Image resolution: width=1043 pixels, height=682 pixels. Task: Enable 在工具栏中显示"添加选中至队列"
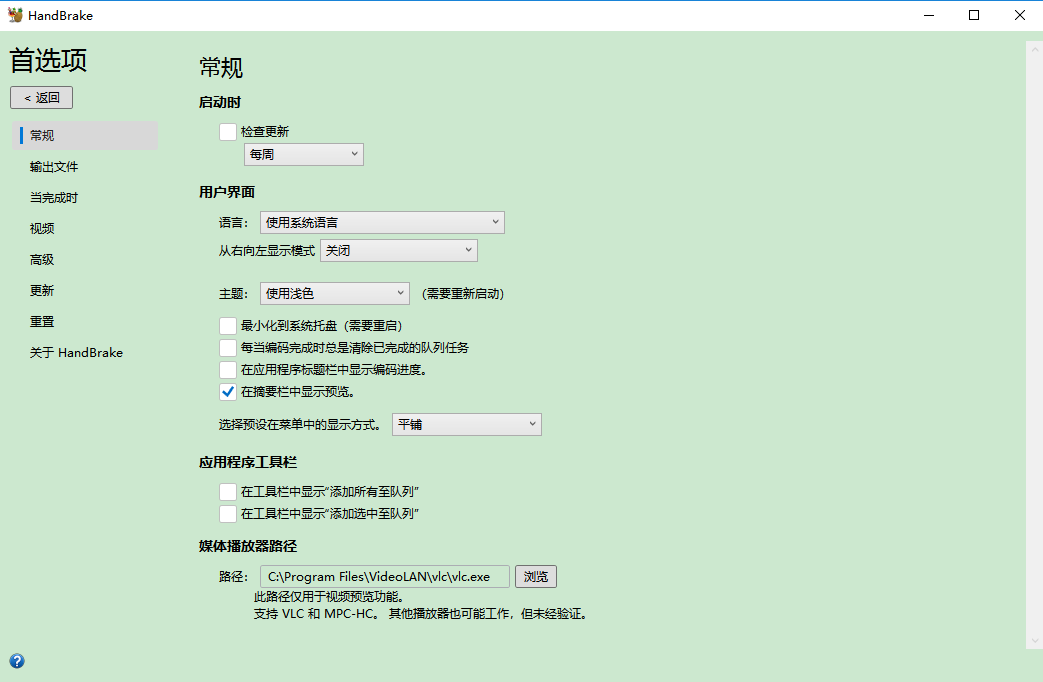(x=228, y=513)
